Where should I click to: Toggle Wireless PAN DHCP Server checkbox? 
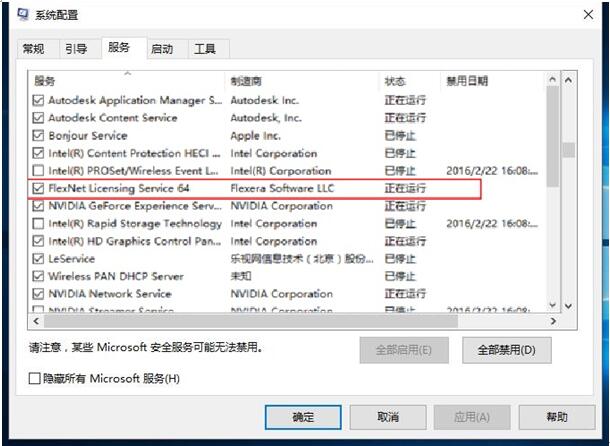(x=38, y=276)
